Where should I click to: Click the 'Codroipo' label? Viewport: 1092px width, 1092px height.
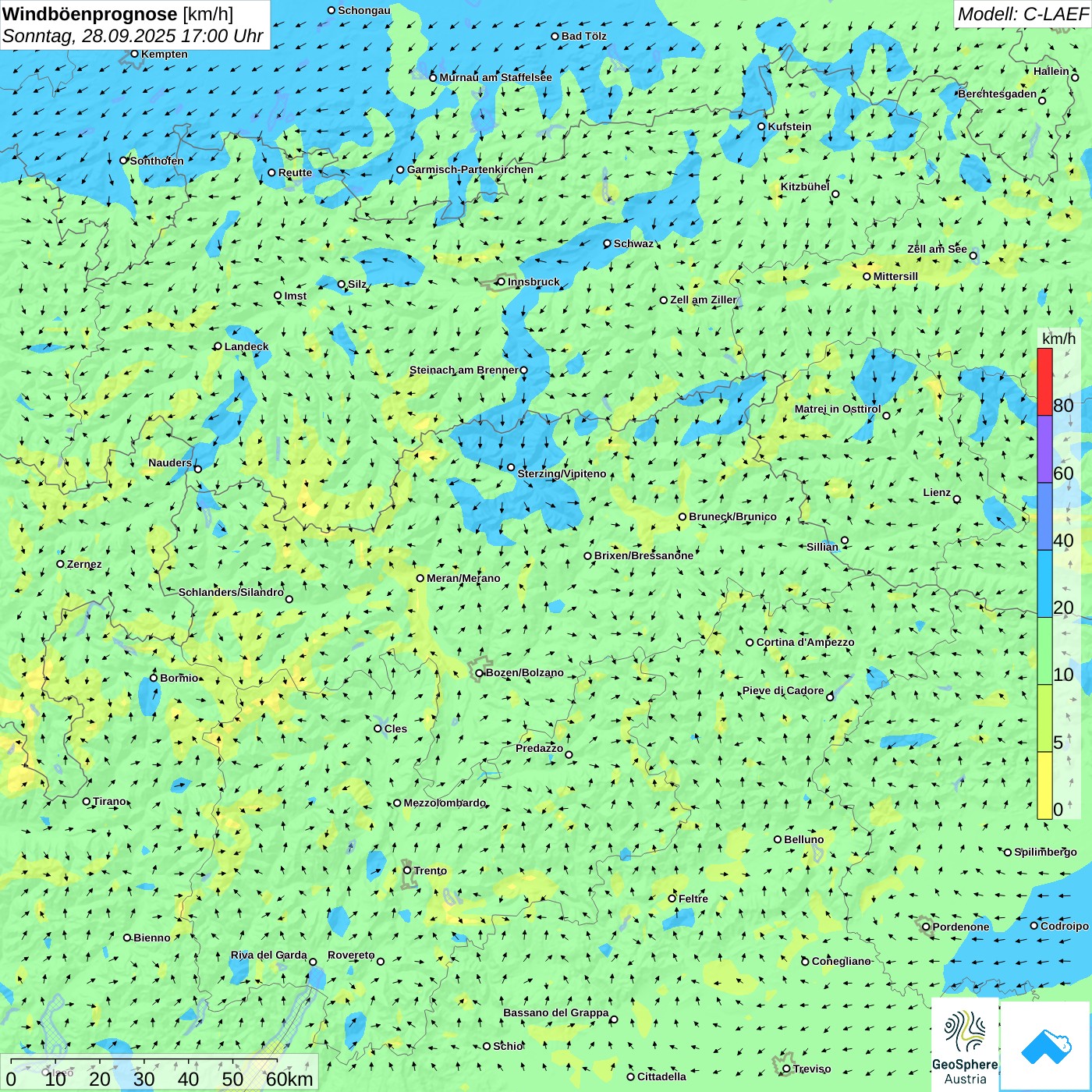click(1065, 926)
